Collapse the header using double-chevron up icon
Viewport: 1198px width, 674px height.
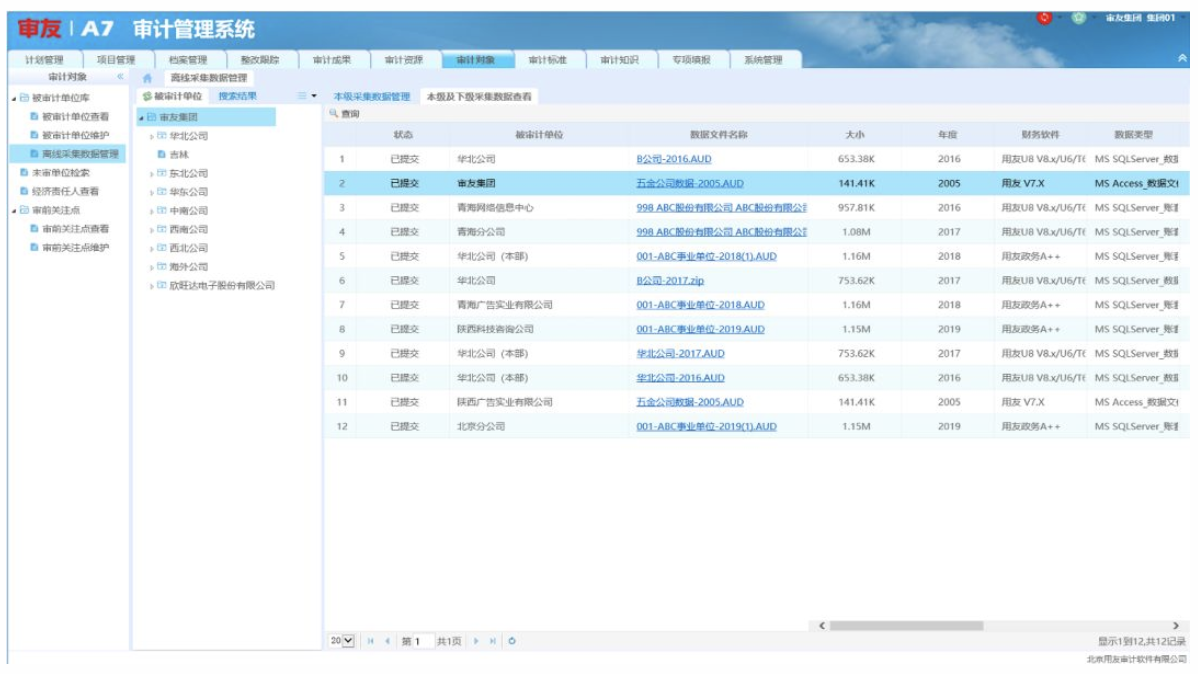(1183, 59)
